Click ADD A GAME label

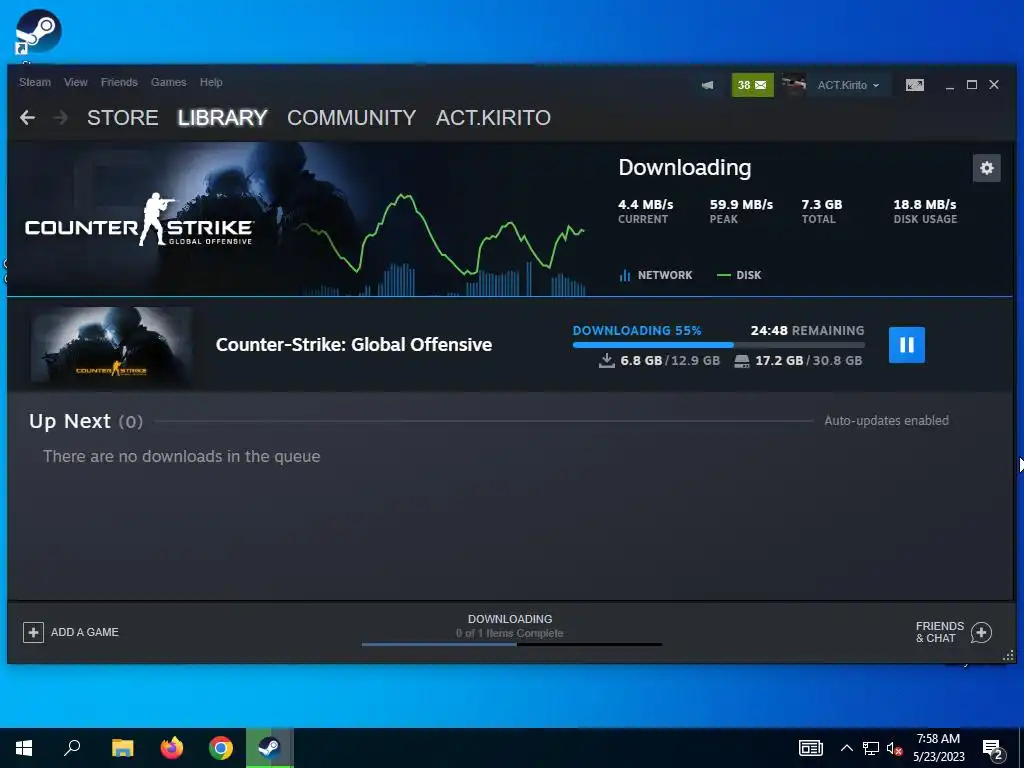point(85,632)
